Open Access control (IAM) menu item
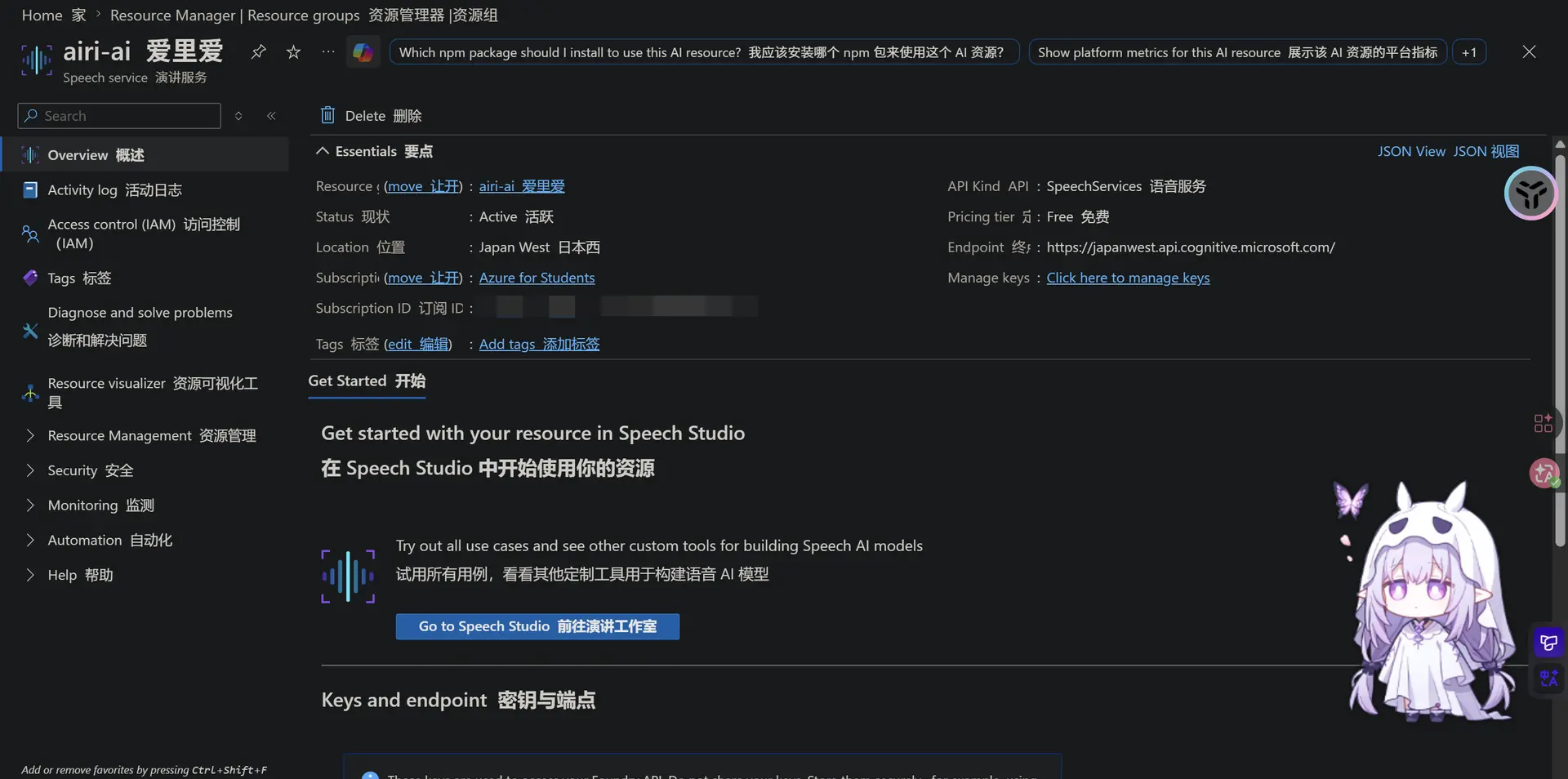The image size is (1568, 779). coord(145,234)
